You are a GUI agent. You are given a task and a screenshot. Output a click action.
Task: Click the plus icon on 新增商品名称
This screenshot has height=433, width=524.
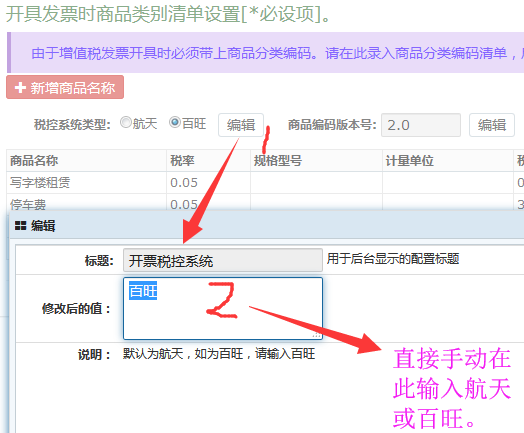tap(20, 88)
